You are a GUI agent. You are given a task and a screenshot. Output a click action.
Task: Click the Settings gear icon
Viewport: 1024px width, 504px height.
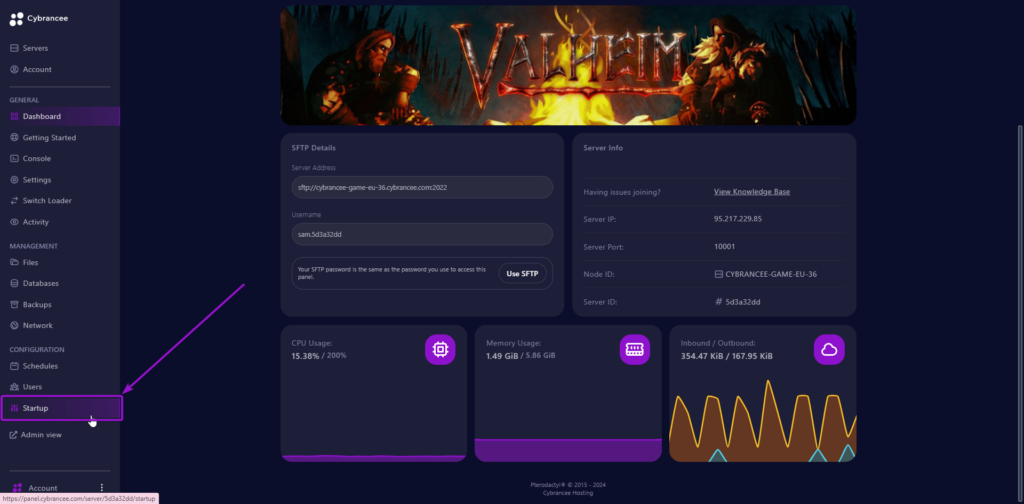click(15, 180)
